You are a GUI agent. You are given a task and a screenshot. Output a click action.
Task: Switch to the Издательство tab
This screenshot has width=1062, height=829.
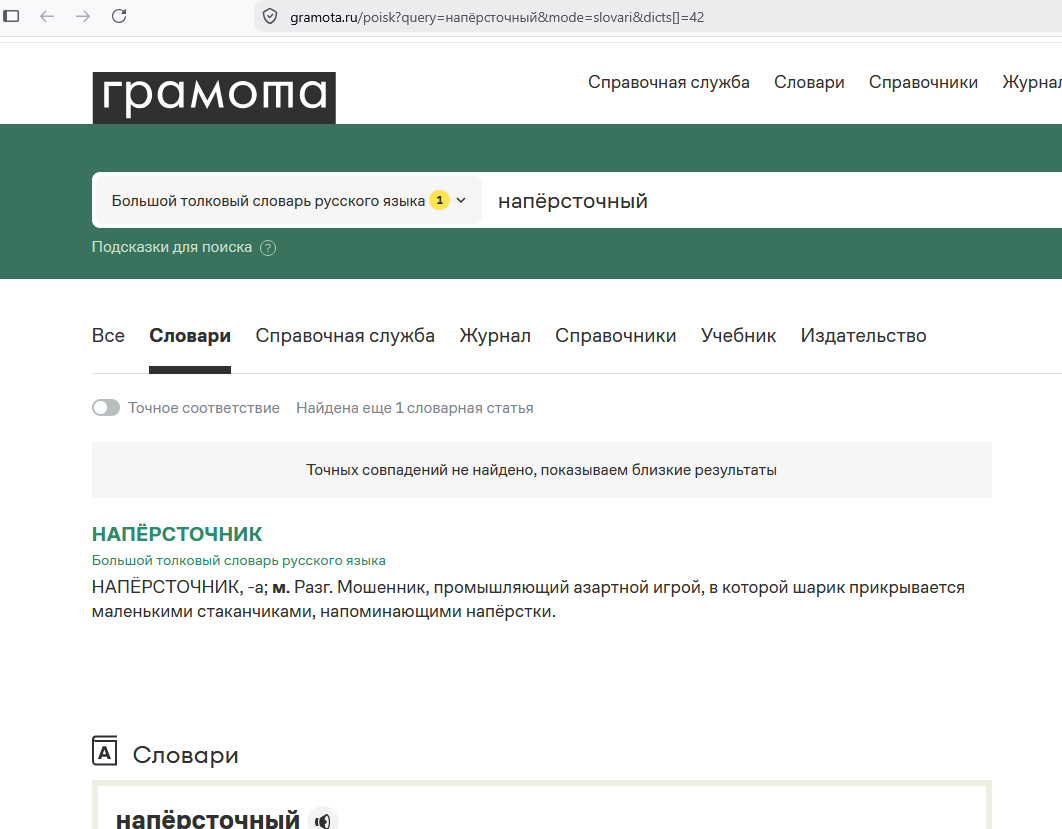pos(863,336)
